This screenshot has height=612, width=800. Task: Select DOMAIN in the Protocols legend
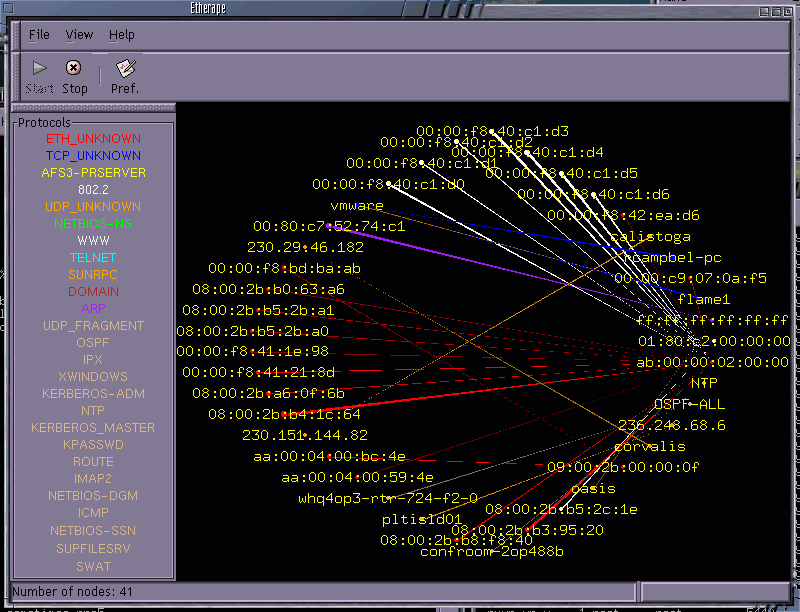[93, 292]
